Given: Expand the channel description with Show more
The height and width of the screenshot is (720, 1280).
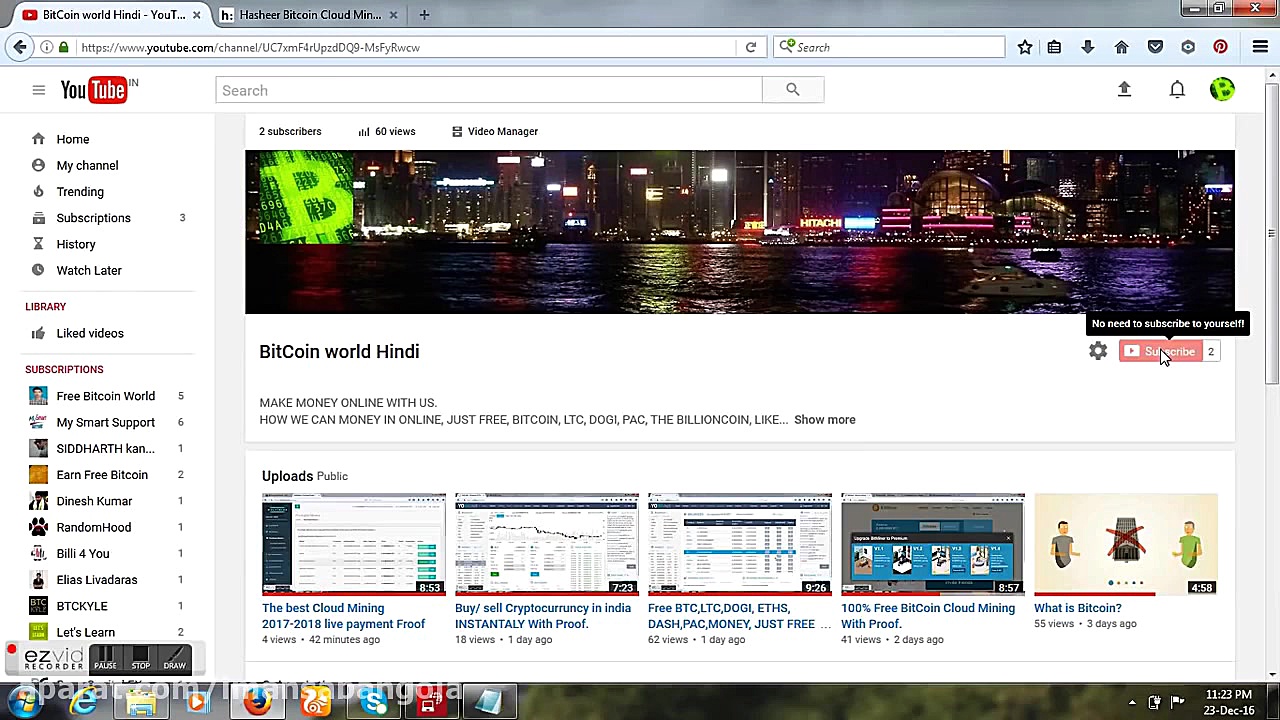Looking at the screenshot, I should [x=824, y=419].
